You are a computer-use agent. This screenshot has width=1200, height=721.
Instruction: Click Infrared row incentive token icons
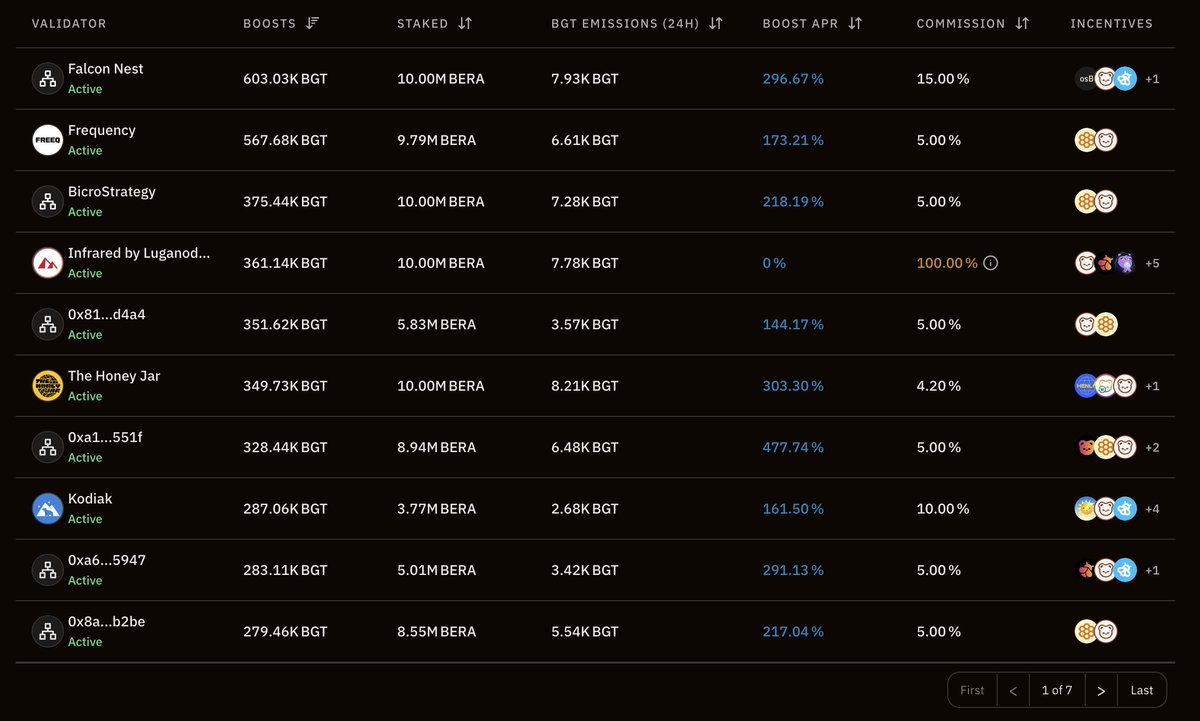pos(1106,263)
